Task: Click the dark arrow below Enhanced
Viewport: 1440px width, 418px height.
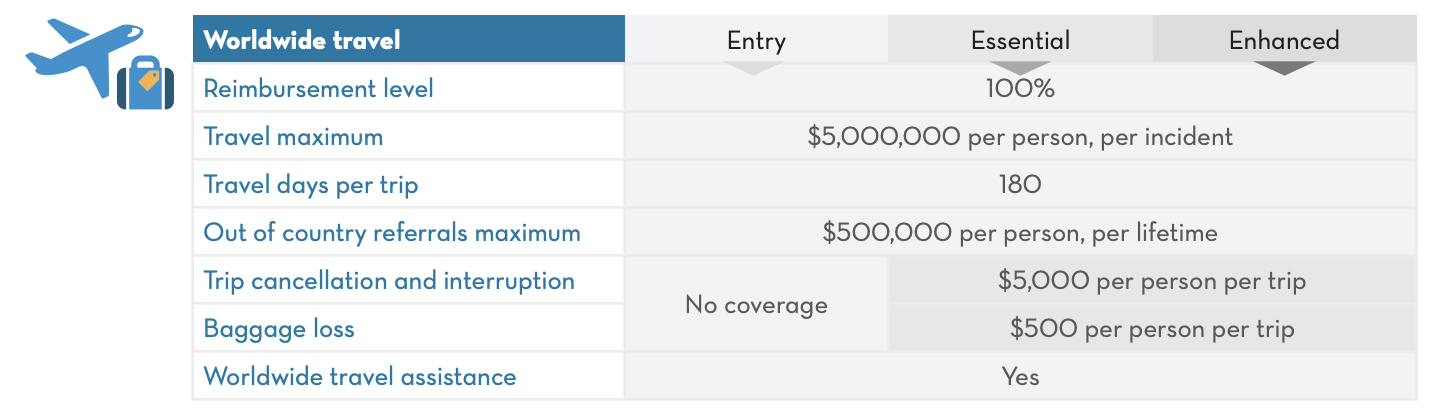Action: 1282,69
